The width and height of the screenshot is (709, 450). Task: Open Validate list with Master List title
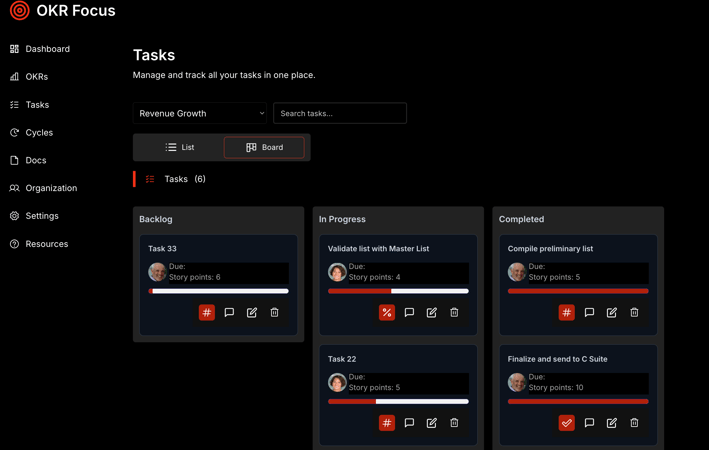(378, 249)
